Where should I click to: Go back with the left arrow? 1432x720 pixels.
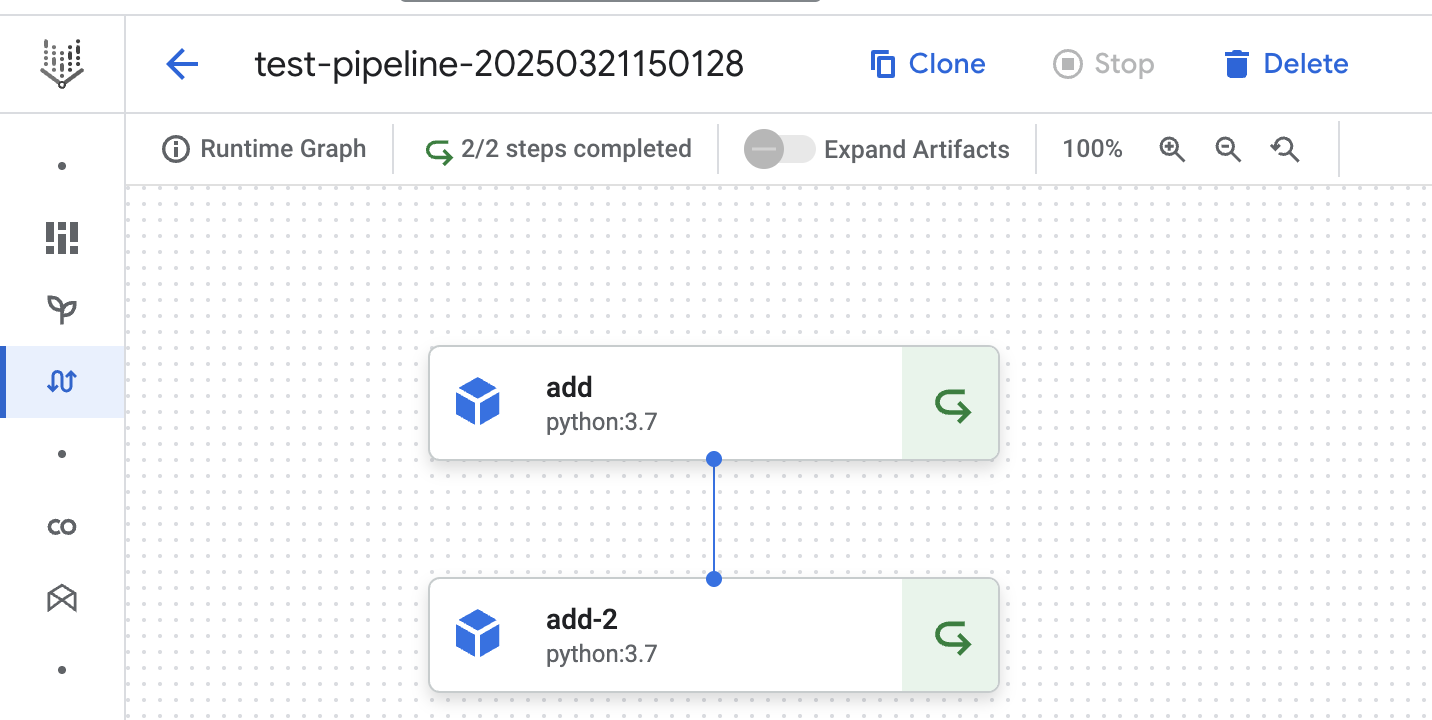(182, 65)
